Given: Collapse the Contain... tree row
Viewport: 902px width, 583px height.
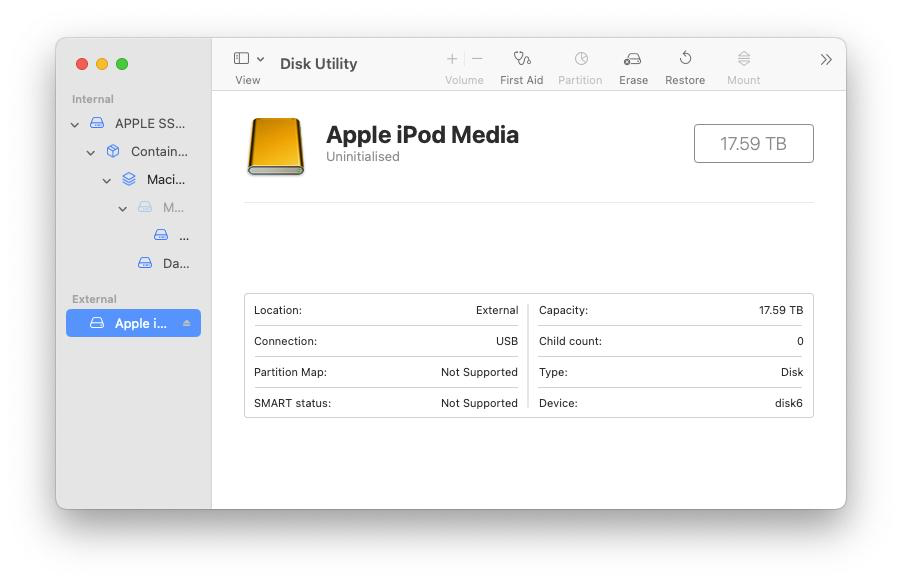Looking at the screenshot, I should [x=91, y=153].
